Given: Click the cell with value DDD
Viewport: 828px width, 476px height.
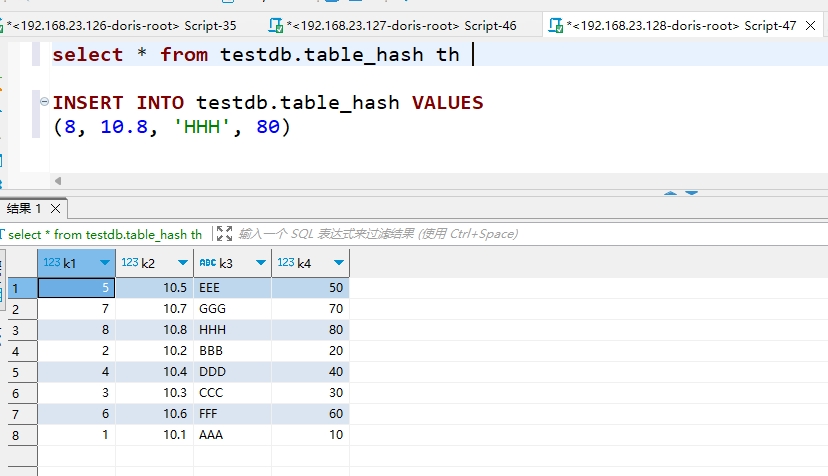Looking at the screenshot, I should click(232, 372).
